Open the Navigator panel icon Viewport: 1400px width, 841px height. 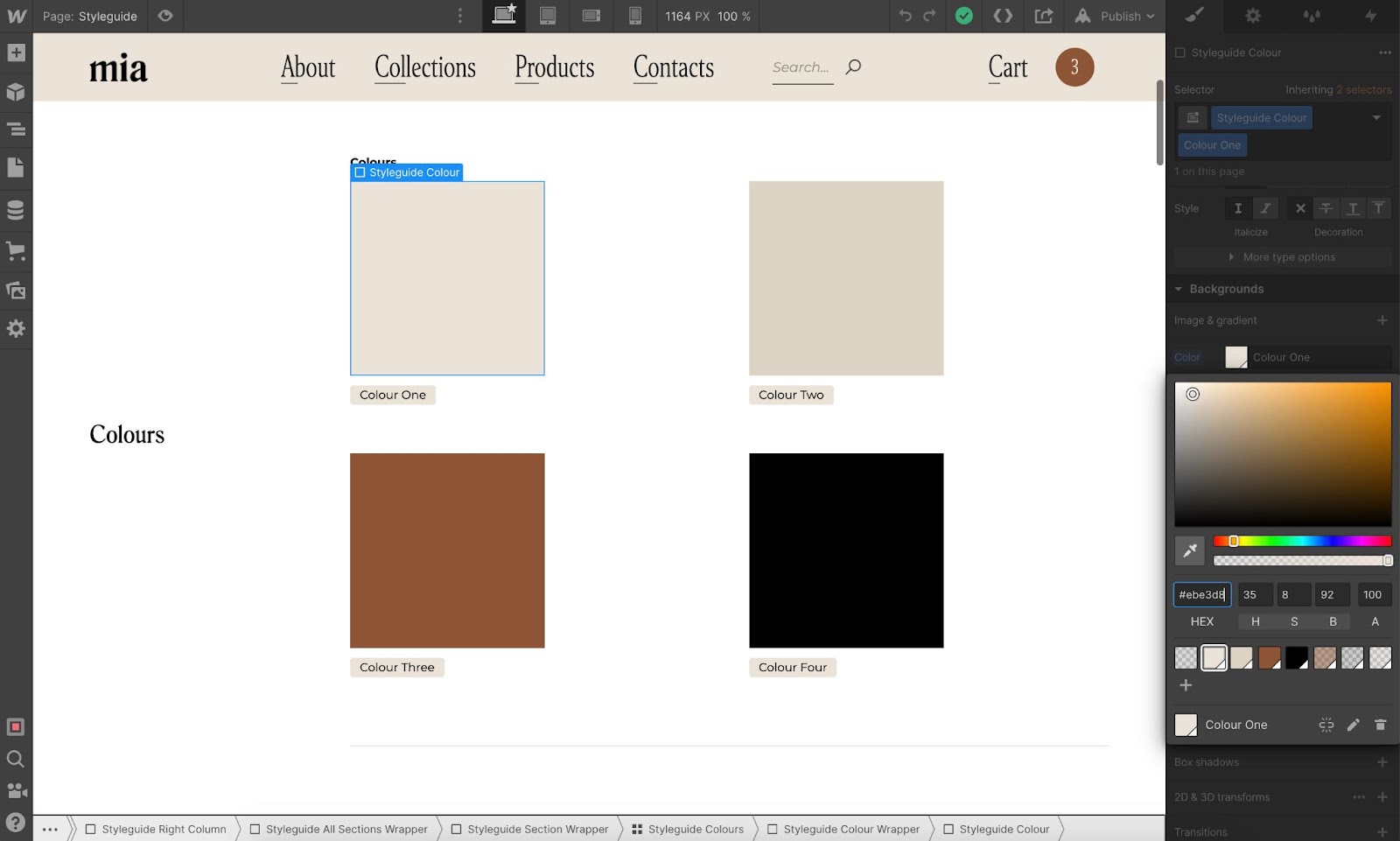[x=16, y=130]
